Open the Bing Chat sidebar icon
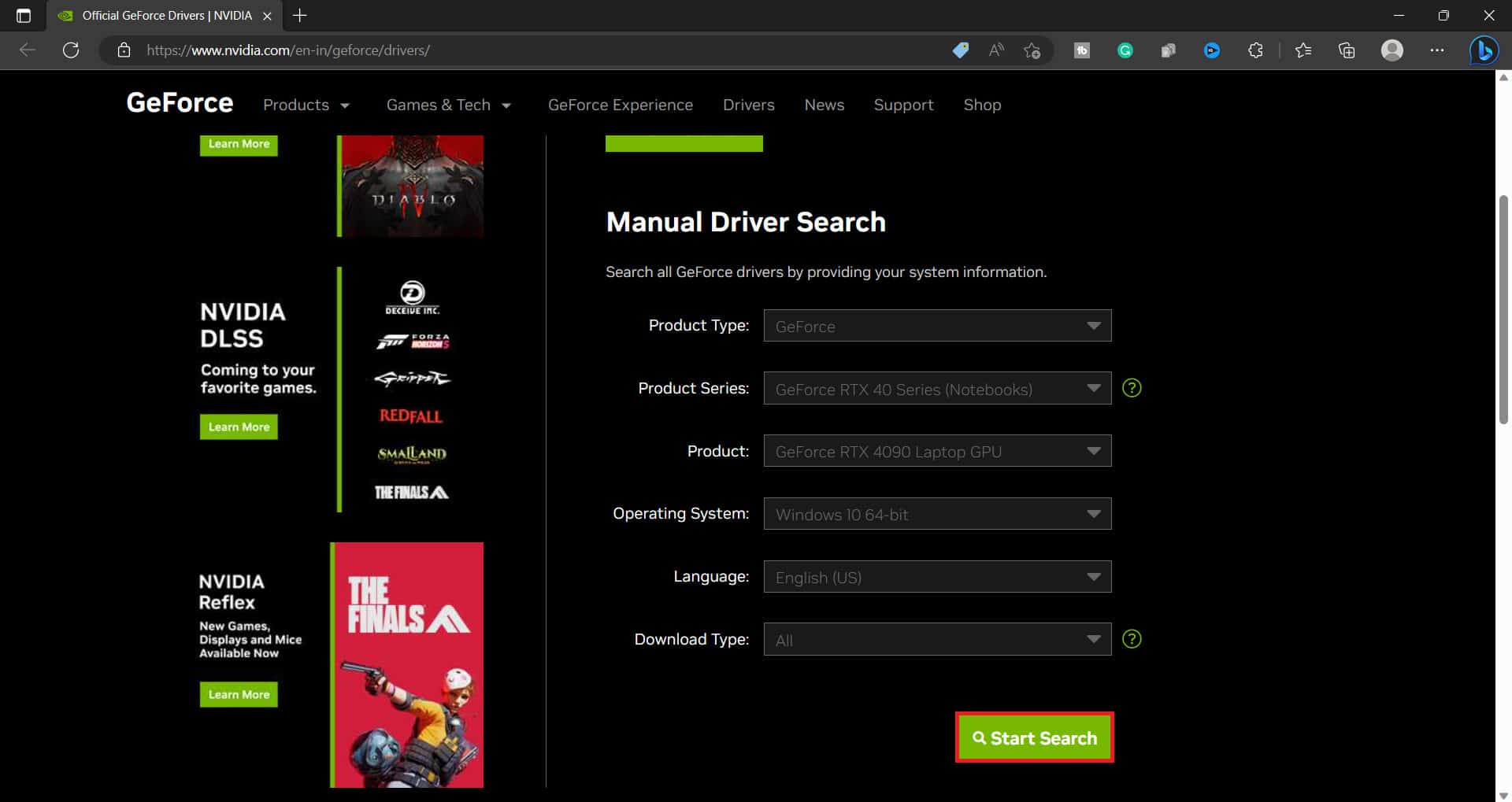This screenshot has width=1512, height=802. [x=1484, y=50]
